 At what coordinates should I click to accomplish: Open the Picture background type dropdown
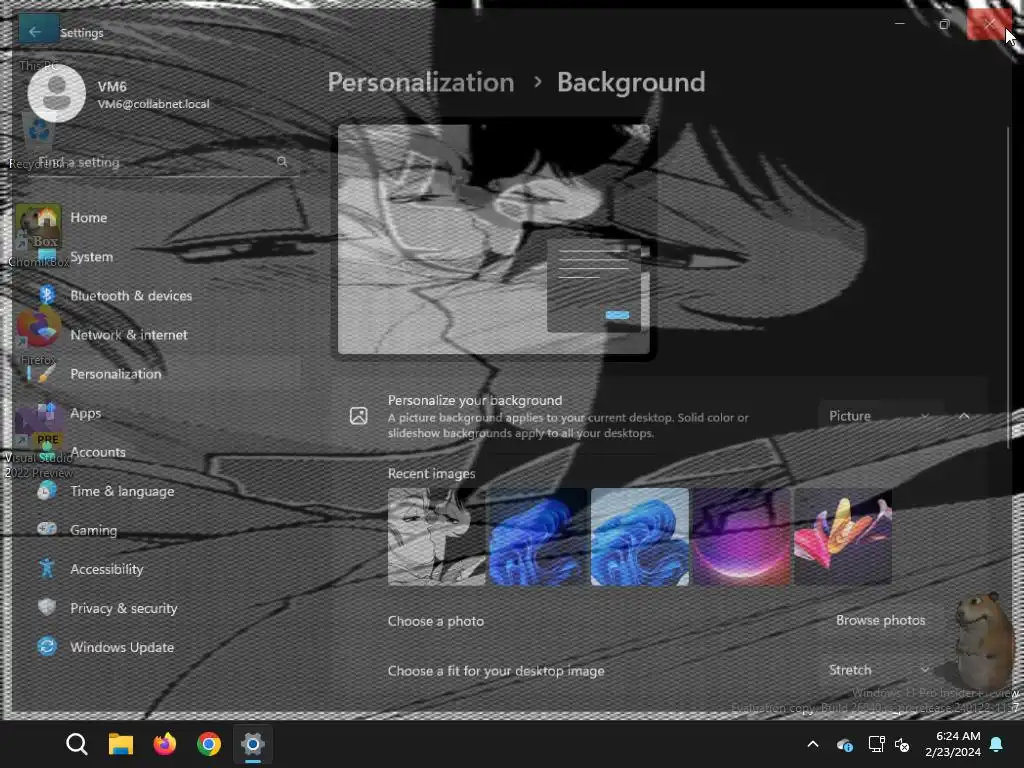880,416
